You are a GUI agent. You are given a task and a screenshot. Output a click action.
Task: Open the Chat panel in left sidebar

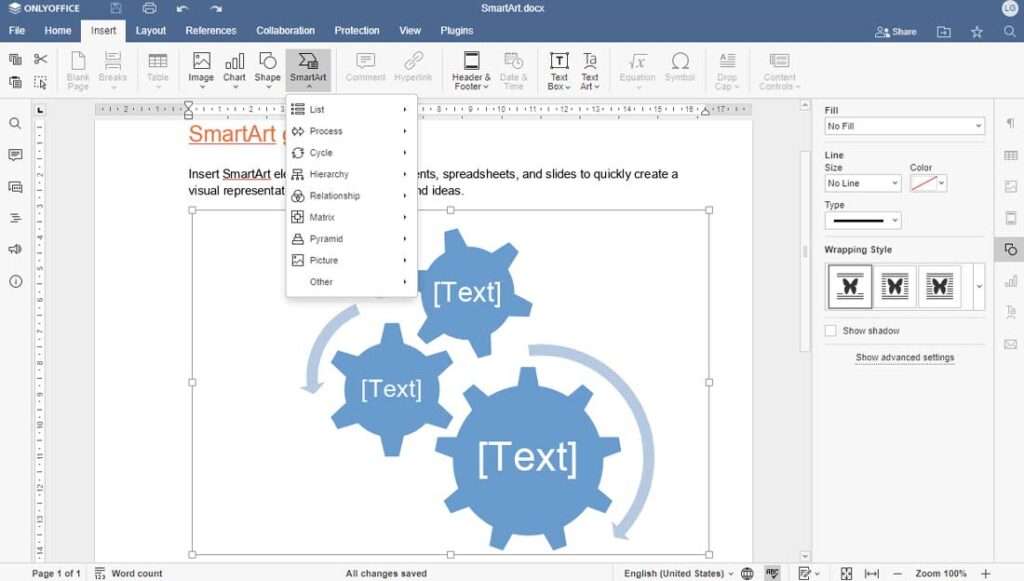(x=15, y=187)
